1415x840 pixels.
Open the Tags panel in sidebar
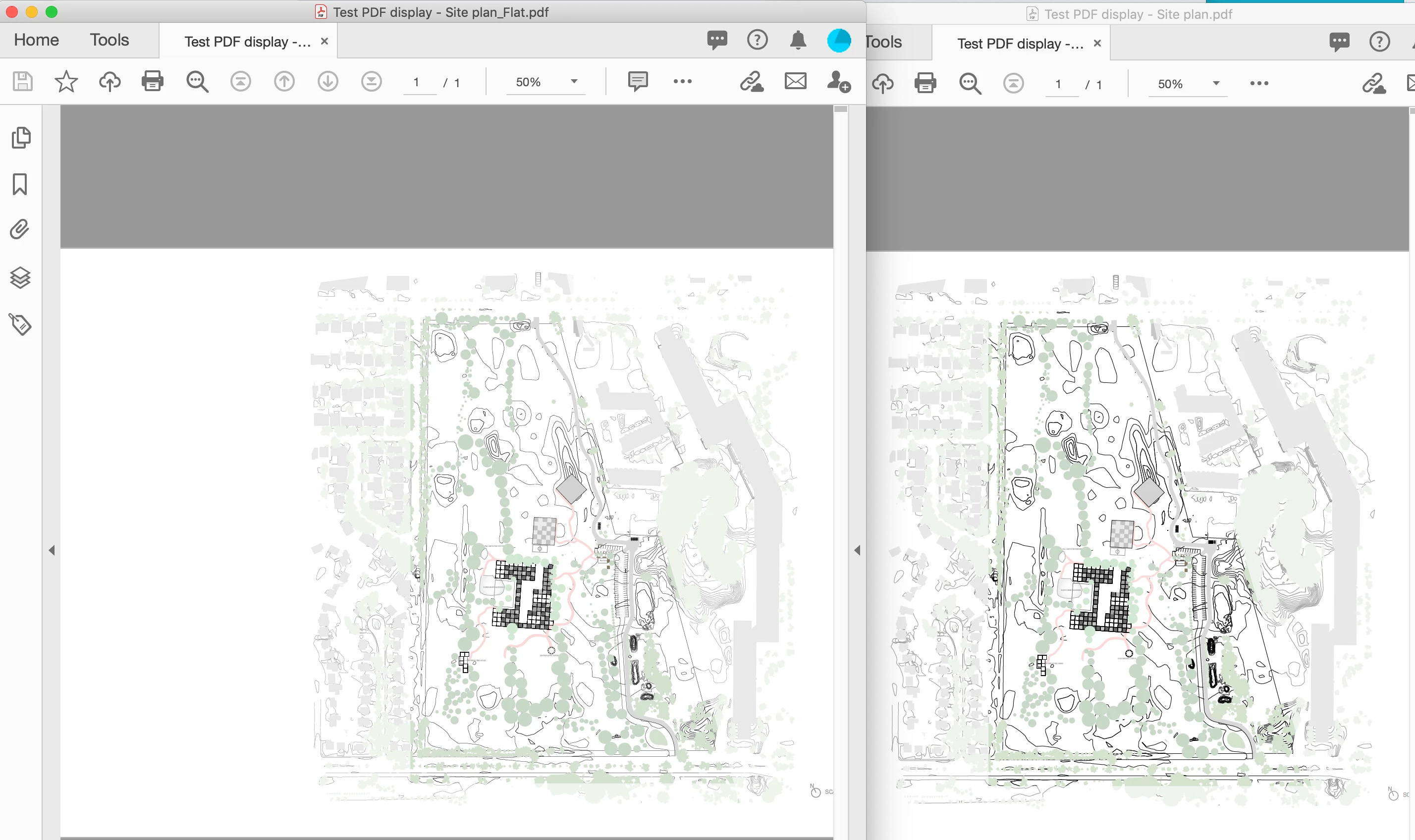pyautogui.click(x=20, y=324)
